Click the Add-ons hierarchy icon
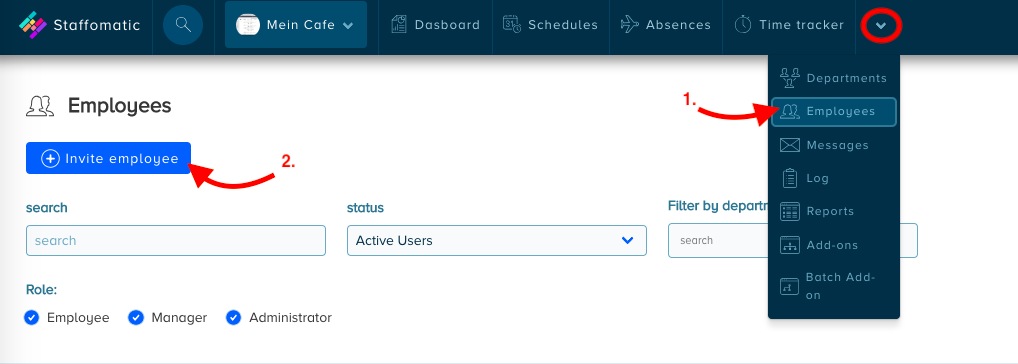Image resolution: width=1018 pixels, height=364 pixels. 789,245
